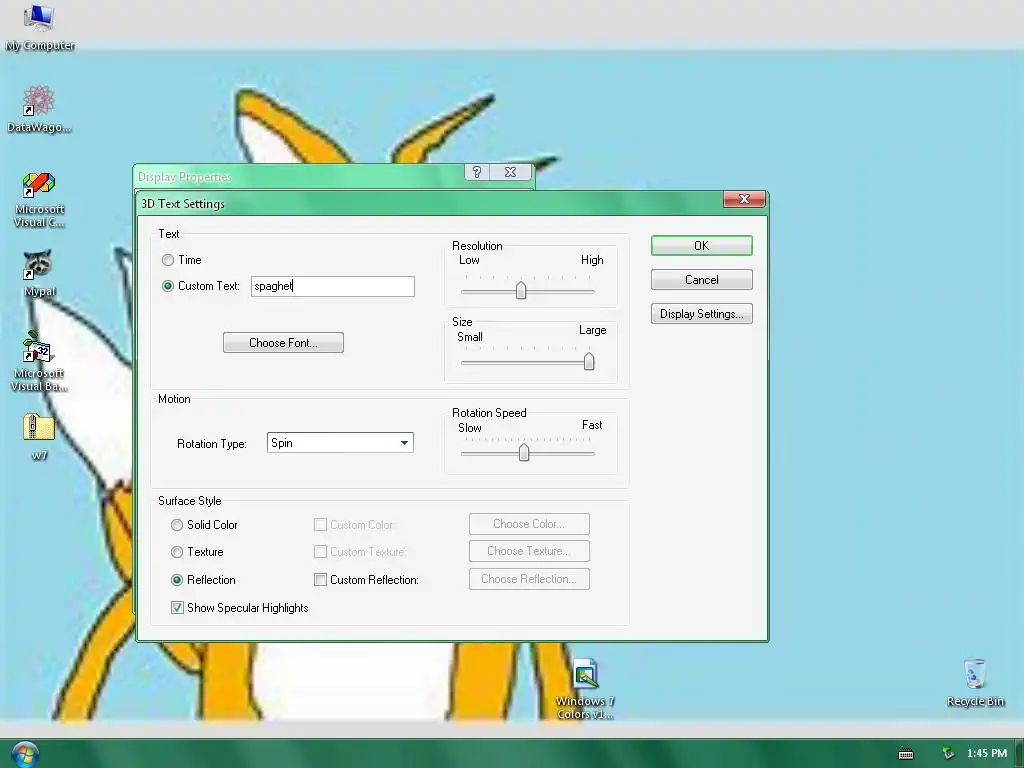Screen dimensions: 1024x768
Task: Select the Reflection radio button
Action: click(177, 580)
